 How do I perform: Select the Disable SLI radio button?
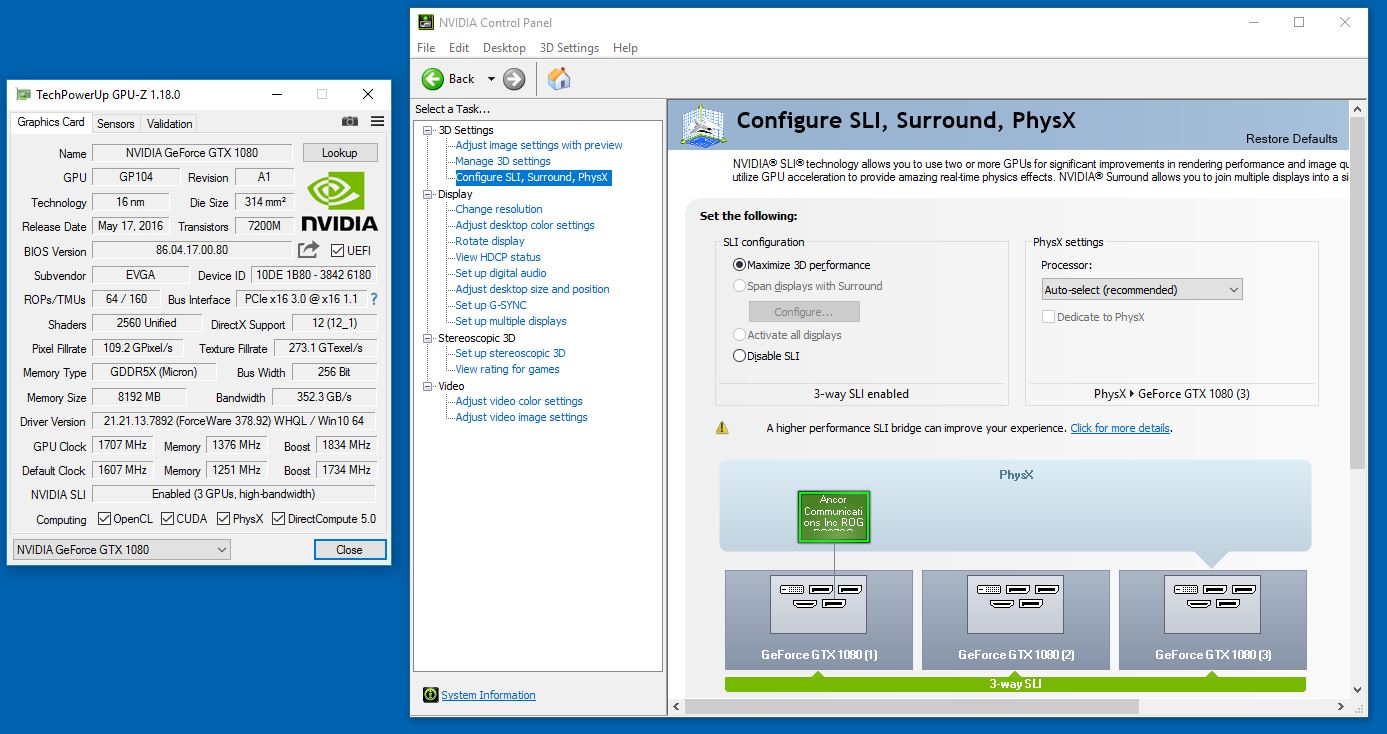pos(740,356)
